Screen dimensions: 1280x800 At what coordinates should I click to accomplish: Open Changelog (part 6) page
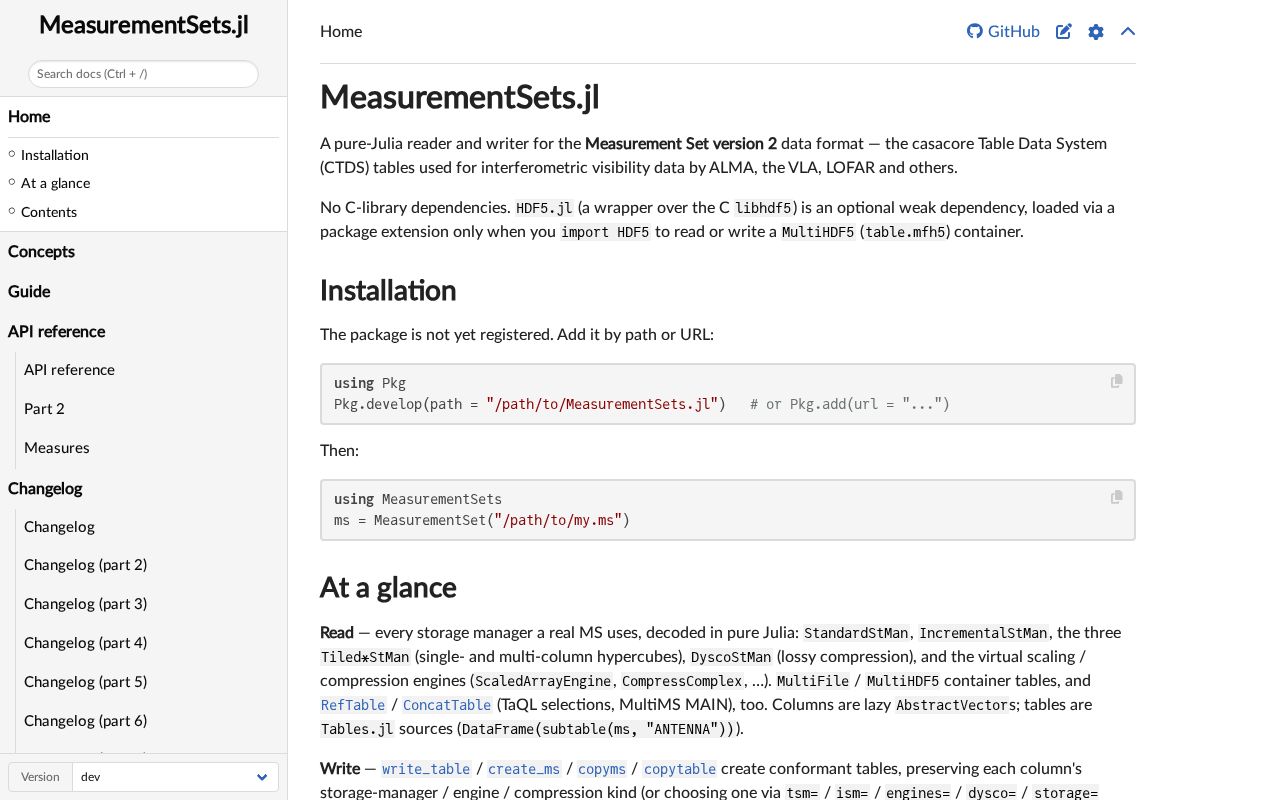(x=85, y=721)
